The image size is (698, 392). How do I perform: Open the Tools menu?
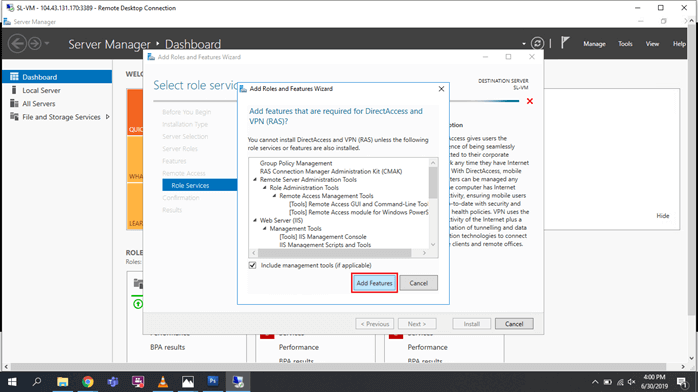(x=625, y=44)
